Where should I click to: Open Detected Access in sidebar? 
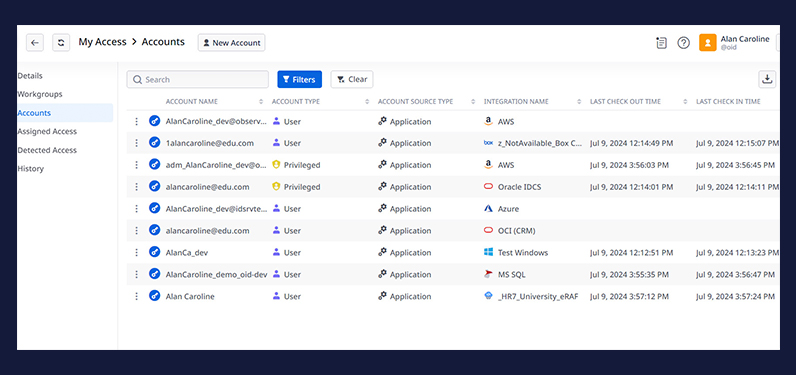coord(47,150)
